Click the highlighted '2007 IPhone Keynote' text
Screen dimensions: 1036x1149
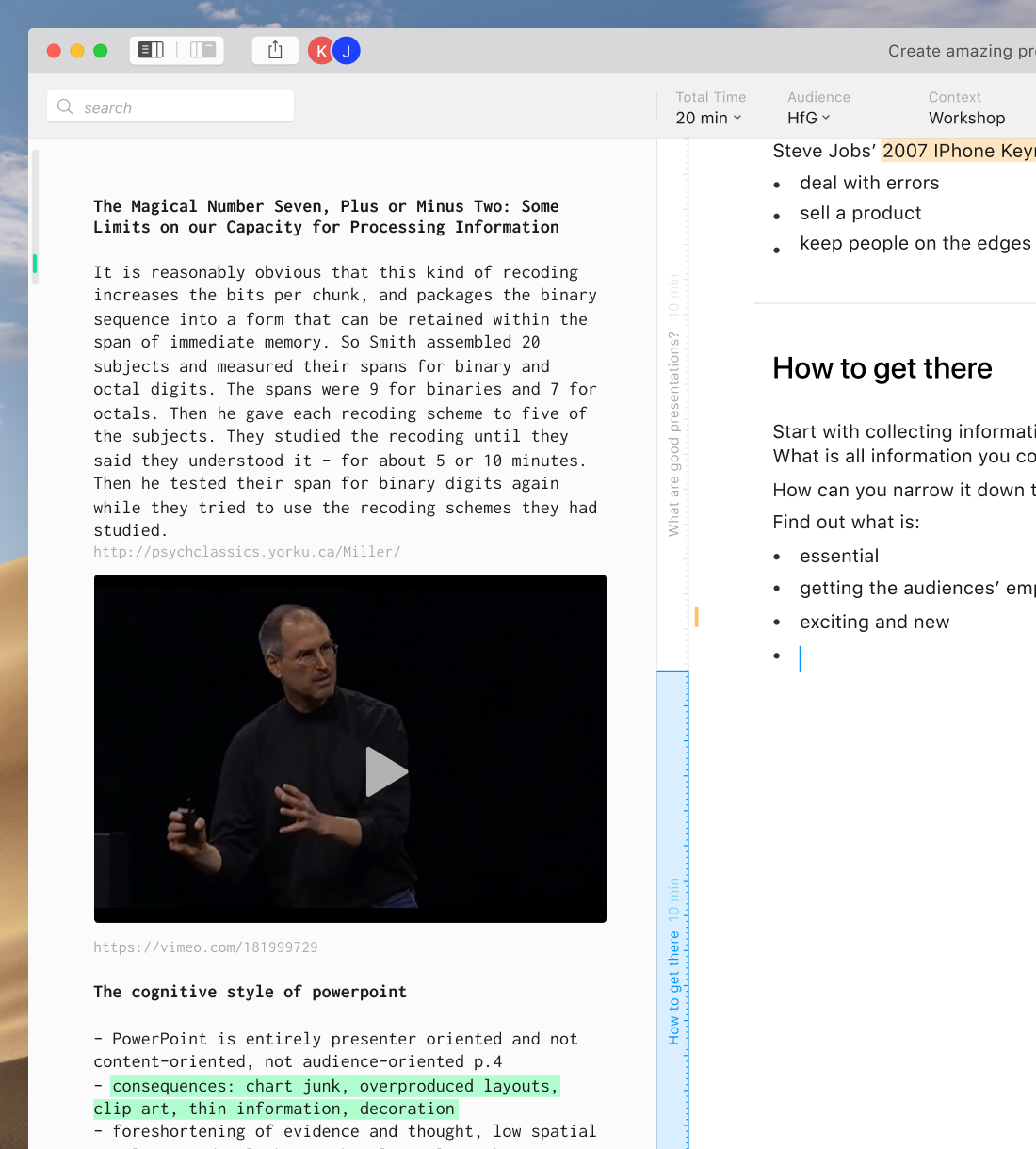(x=959, y=151)
